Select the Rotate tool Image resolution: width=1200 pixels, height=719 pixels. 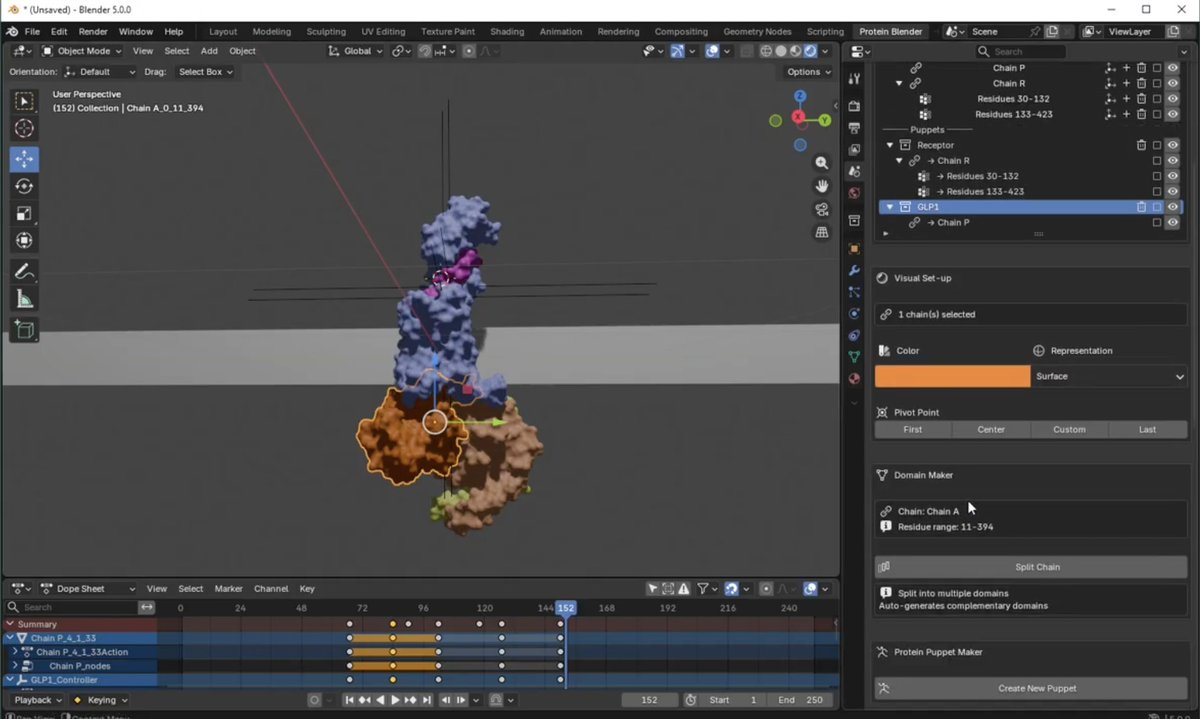pyautogui.click(x=25, y=186)
